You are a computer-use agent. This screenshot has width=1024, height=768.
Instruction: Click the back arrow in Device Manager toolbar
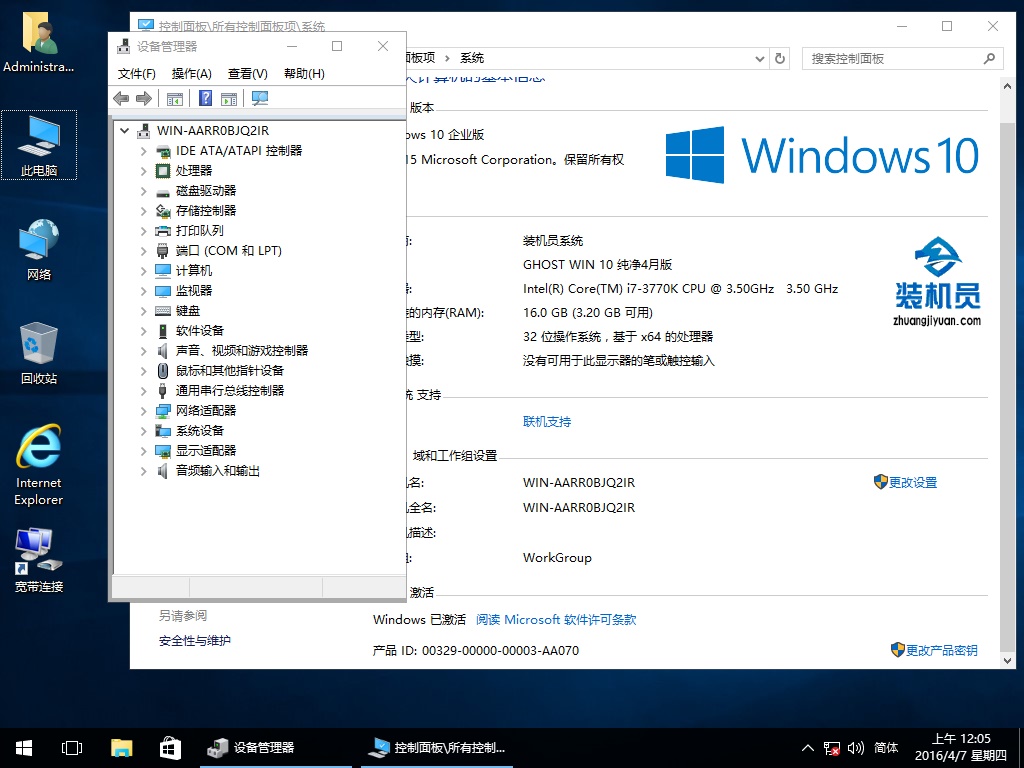121,98
